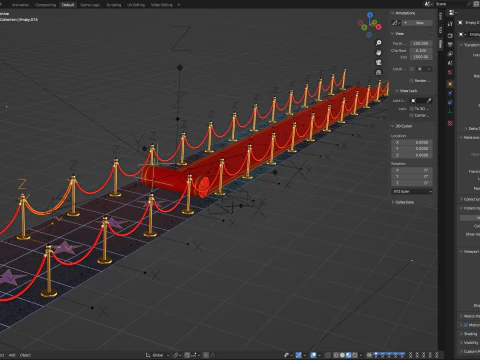Click the snap magnet icon in header
This screenshot has height=360, width=480.
[x=188, y=355]
